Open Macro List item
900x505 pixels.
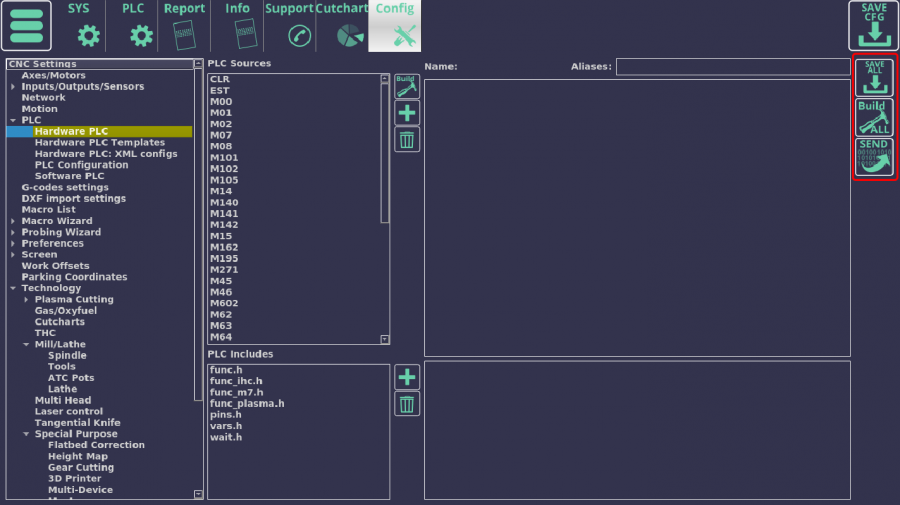48,209
